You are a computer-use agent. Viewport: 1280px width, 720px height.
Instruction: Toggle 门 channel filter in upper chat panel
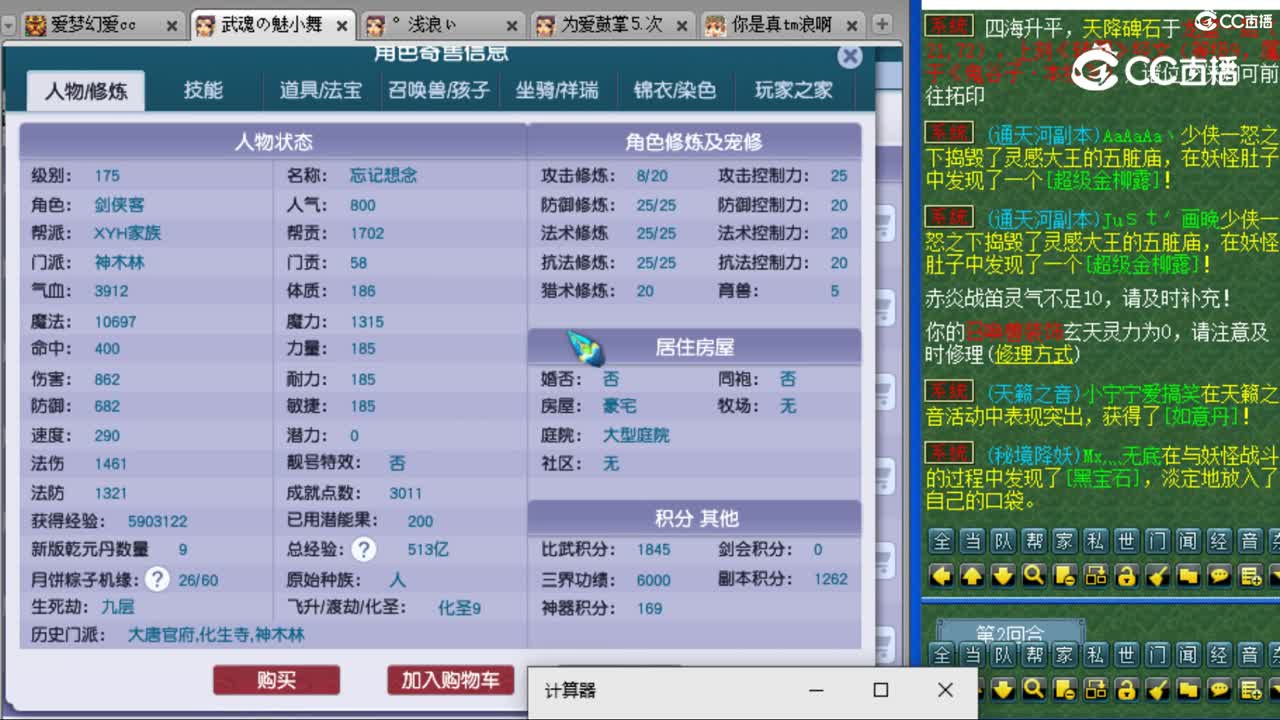pos(1158,542)
